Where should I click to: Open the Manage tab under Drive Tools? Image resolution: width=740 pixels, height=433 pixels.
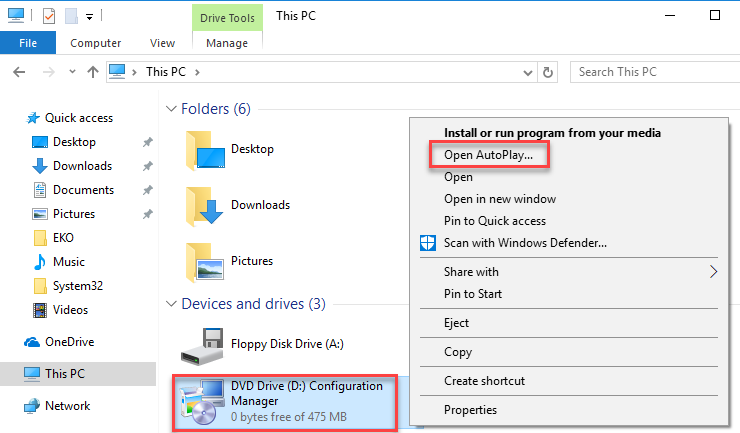click(x=227, y=43)
